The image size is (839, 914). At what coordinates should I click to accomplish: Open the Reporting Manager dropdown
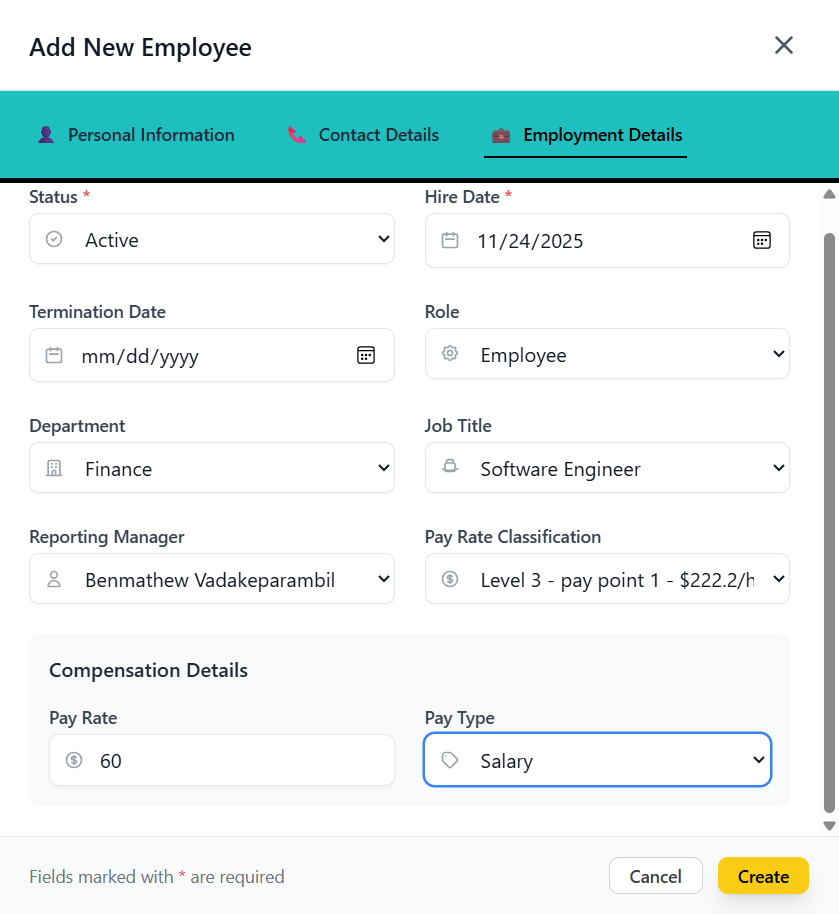point(212,579)
